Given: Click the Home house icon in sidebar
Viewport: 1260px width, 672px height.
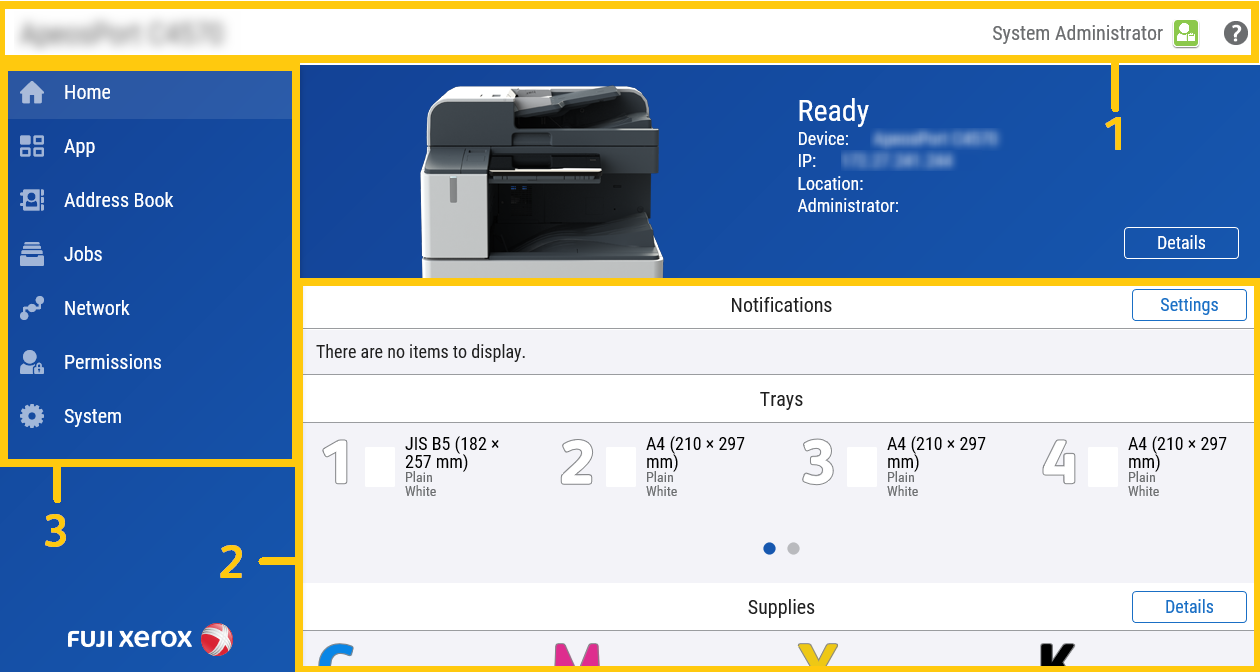Looking at the screenshot, I should [32, 93].
